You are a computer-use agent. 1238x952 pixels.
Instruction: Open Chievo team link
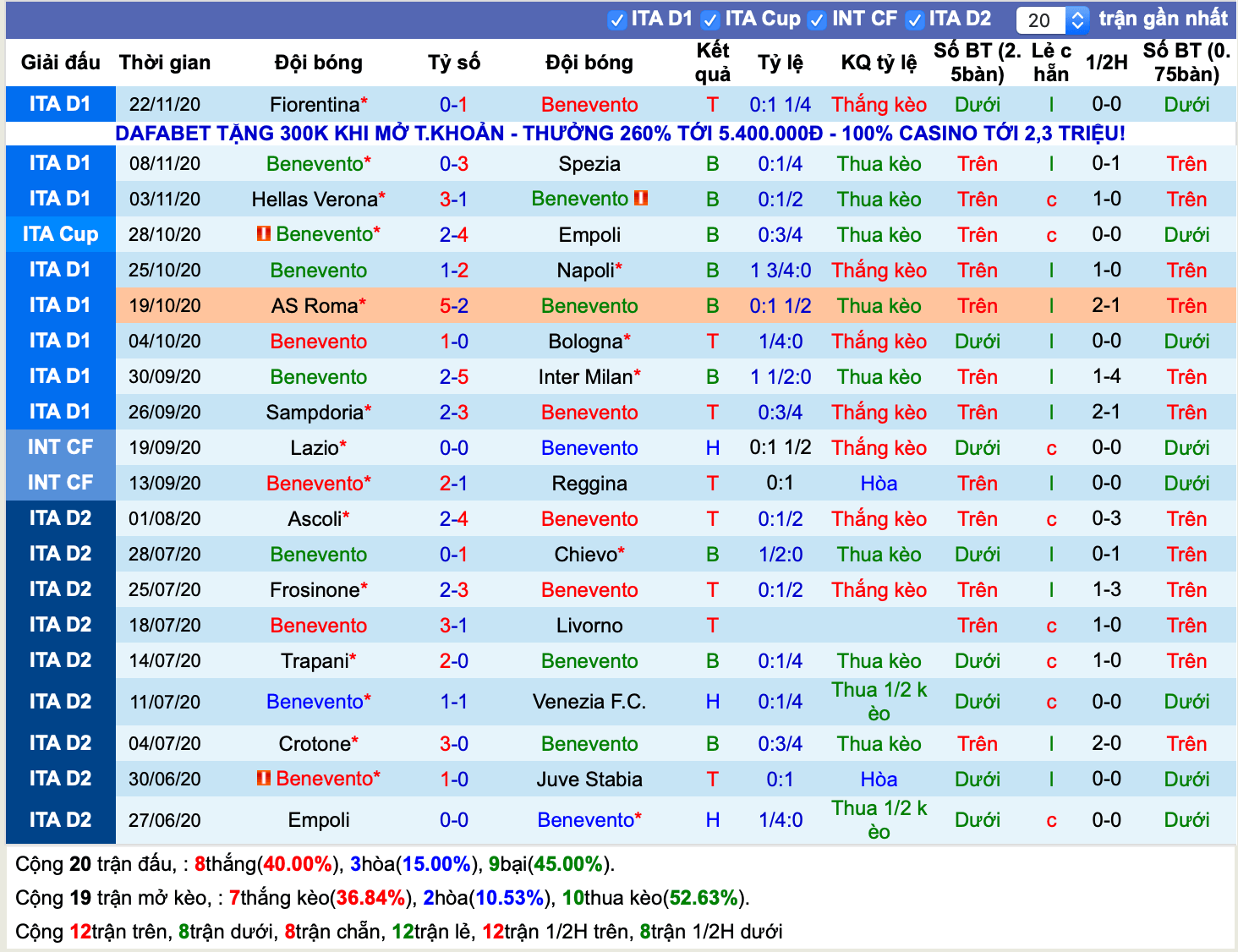pyautogui.click(x=585, y=555)
